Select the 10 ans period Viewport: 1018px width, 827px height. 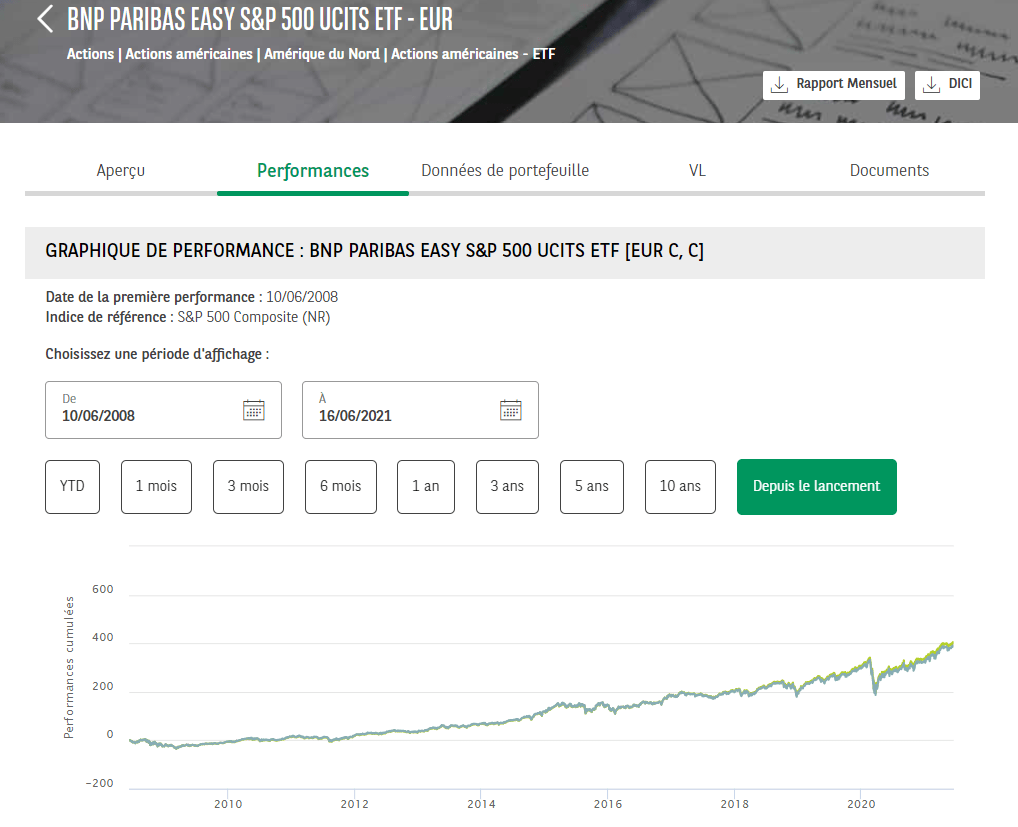coord(680,487)
